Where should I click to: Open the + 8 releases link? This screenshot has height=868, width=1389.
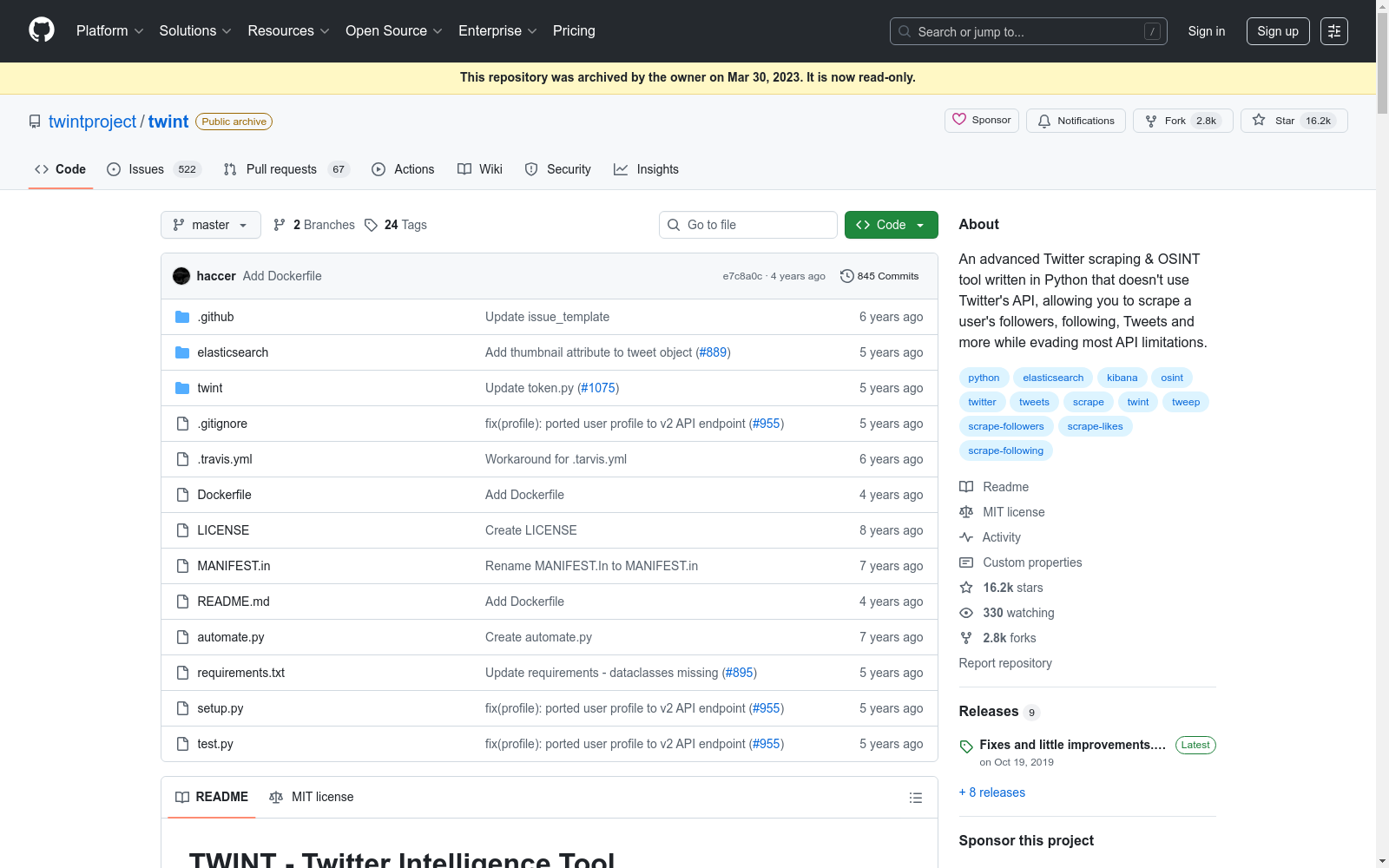pos(992,792)
